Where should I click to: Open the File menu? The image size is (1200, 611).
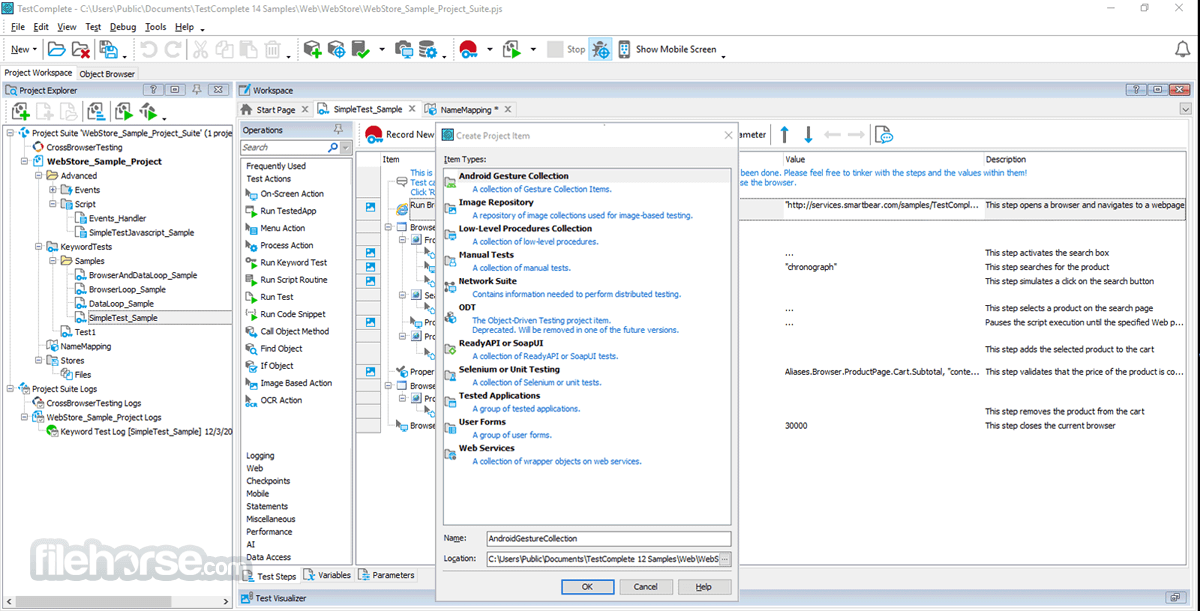coord(18,27)
